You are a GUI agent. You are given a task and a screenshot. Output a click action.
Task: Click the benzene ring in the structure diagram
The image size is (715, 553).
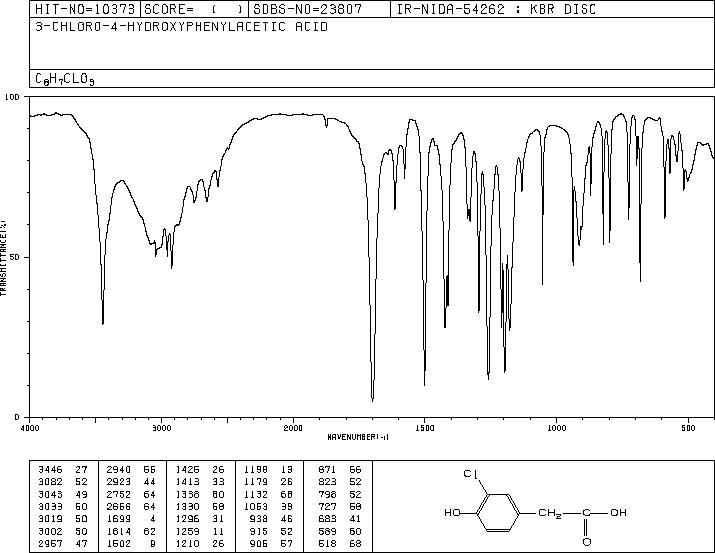point(498,513)
